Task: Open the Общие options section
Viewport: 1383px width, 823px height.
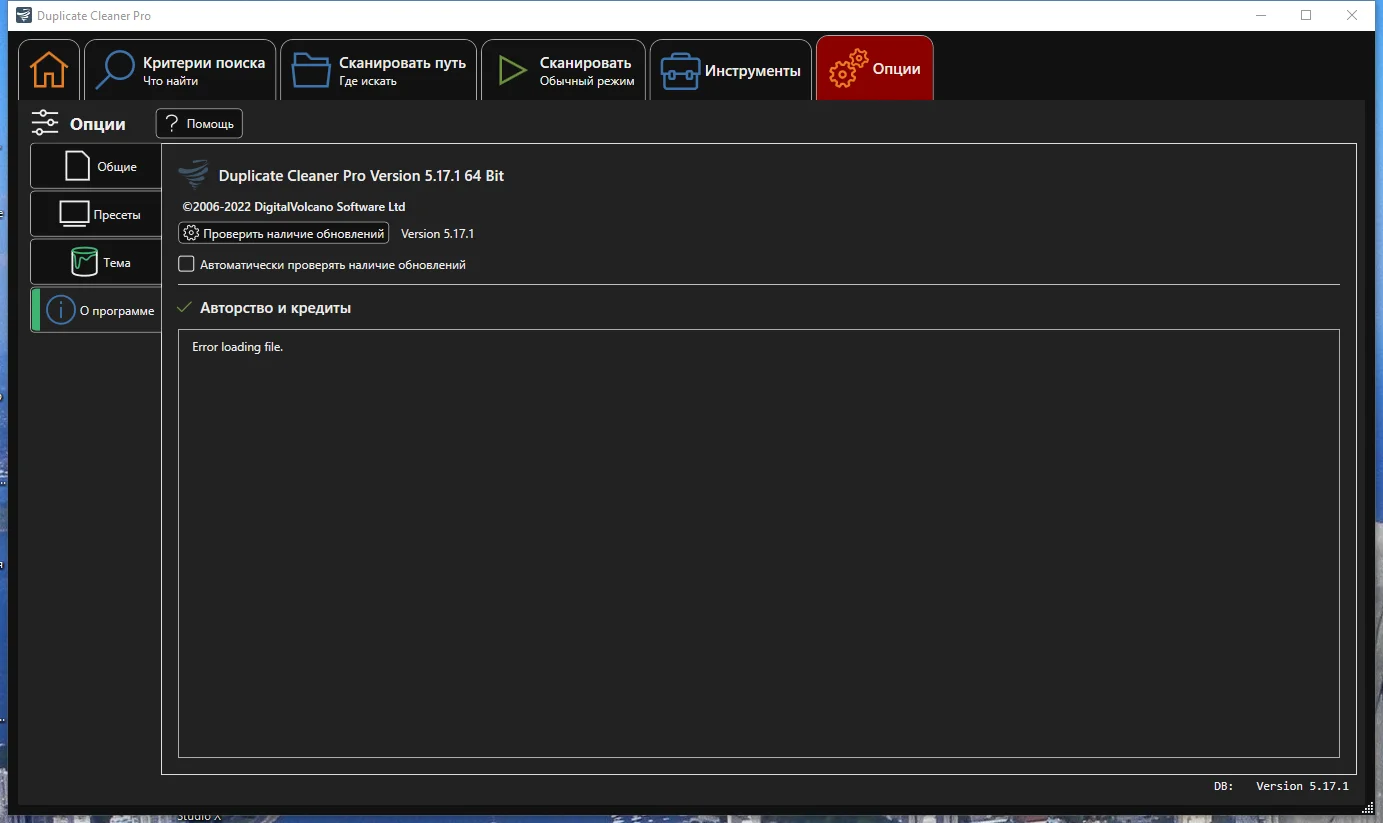Action: click(97, 166)
